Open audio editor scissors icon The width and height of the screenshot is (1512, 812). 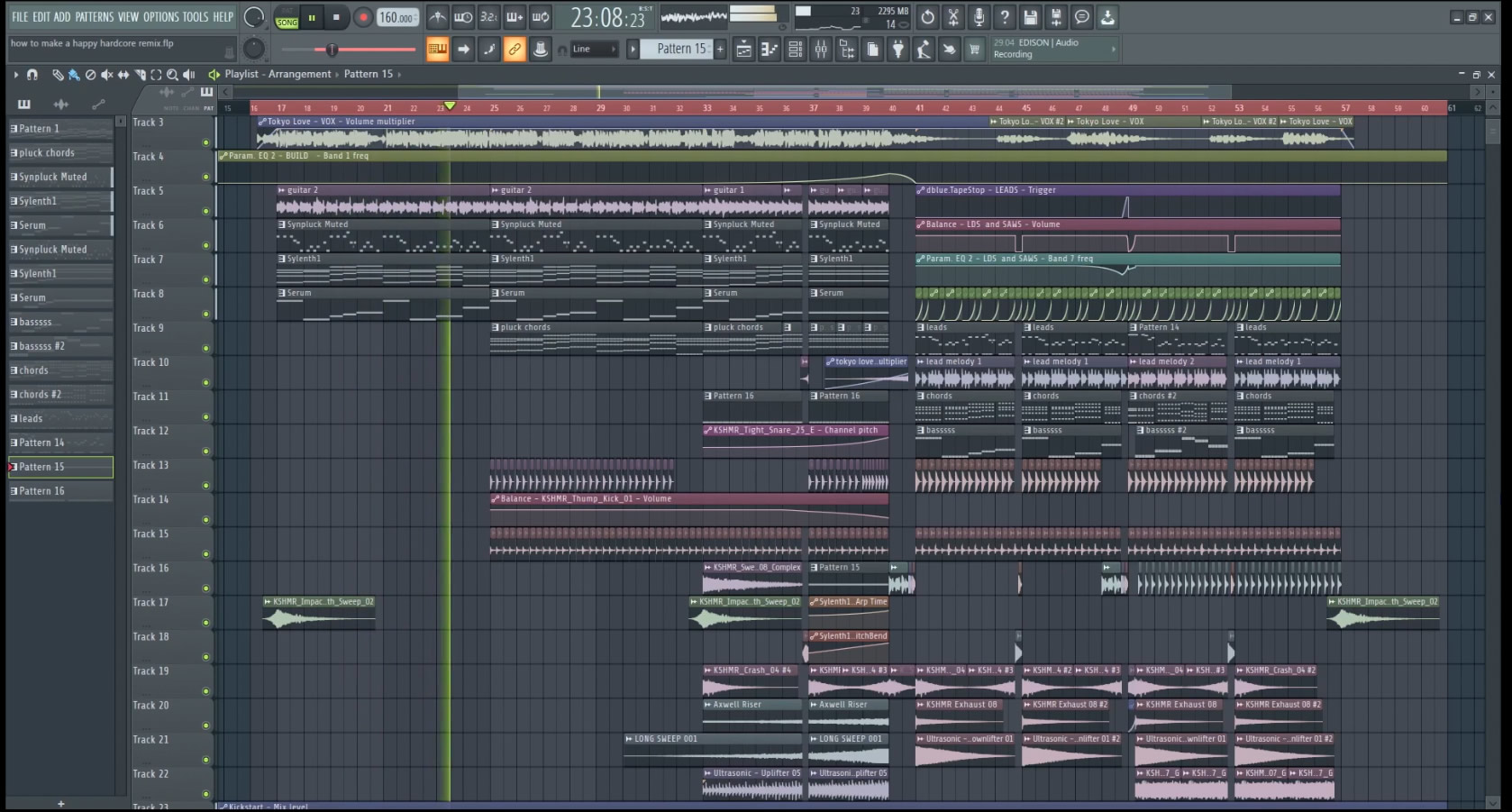coord(953,17)
